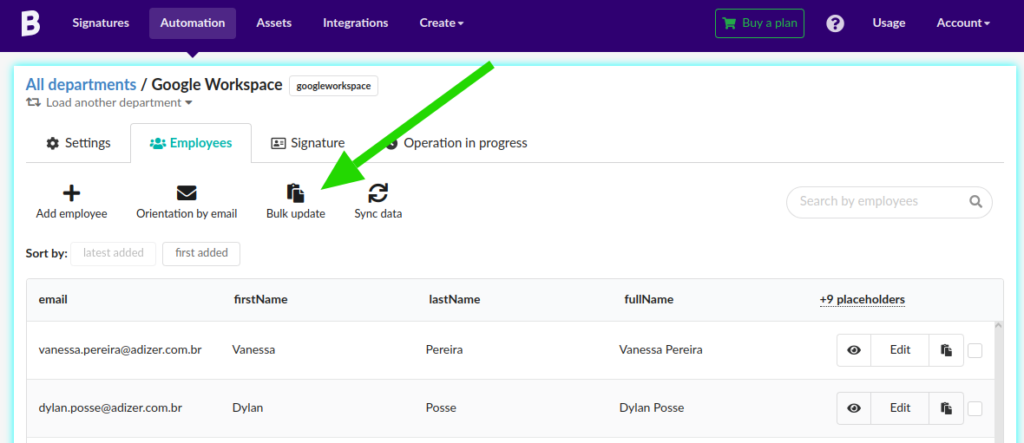Click the B logo in header
The height and width of the screenshot is (443, 1024).
pyautogui.click(x=30, y=24)
